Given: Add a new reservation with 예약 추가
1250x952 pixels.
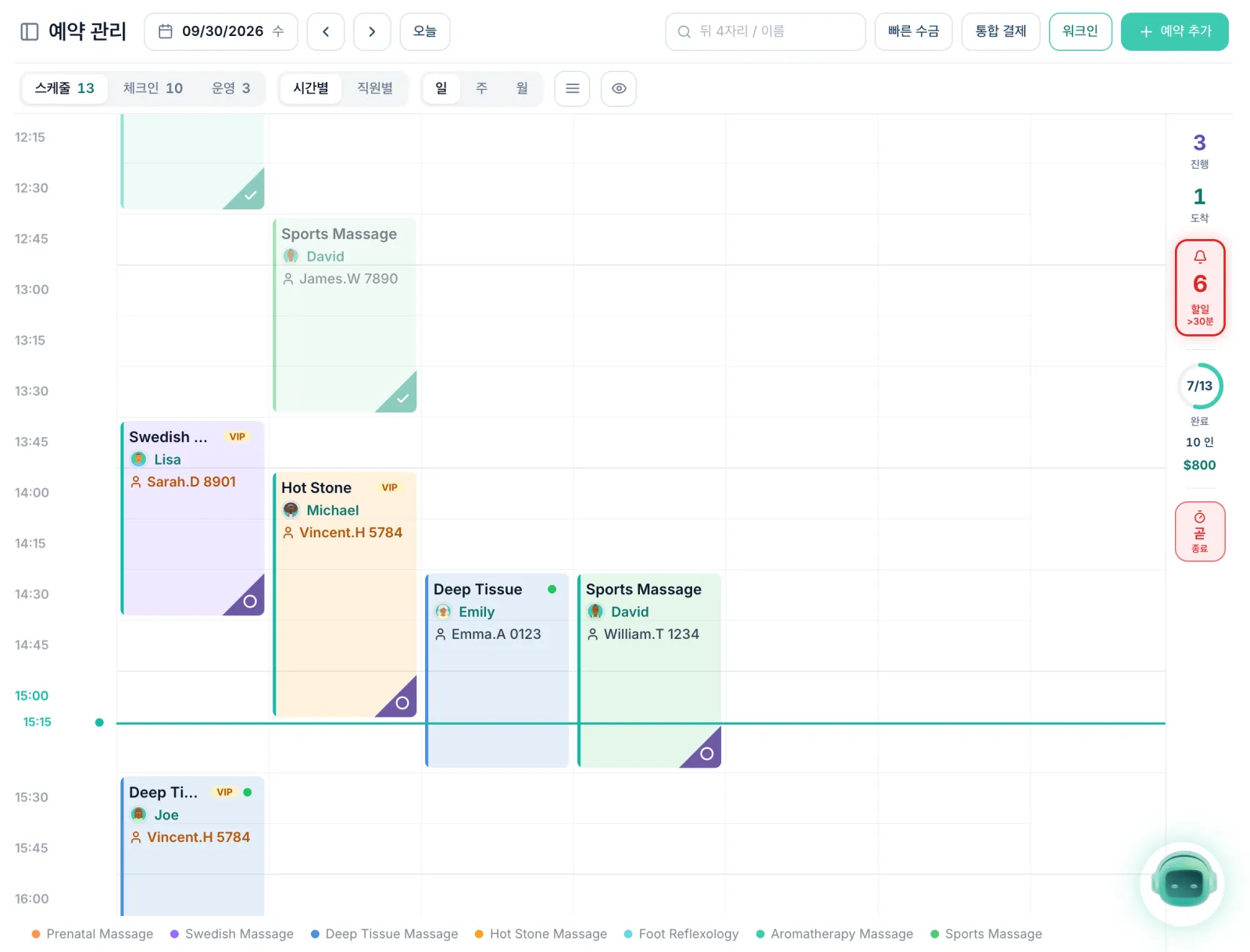Looking at the screenshot, I should click(1175, 32).
